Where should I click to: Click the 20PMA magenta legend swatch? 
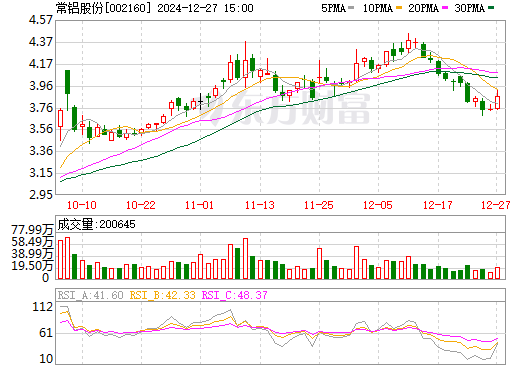pos(445,8)
